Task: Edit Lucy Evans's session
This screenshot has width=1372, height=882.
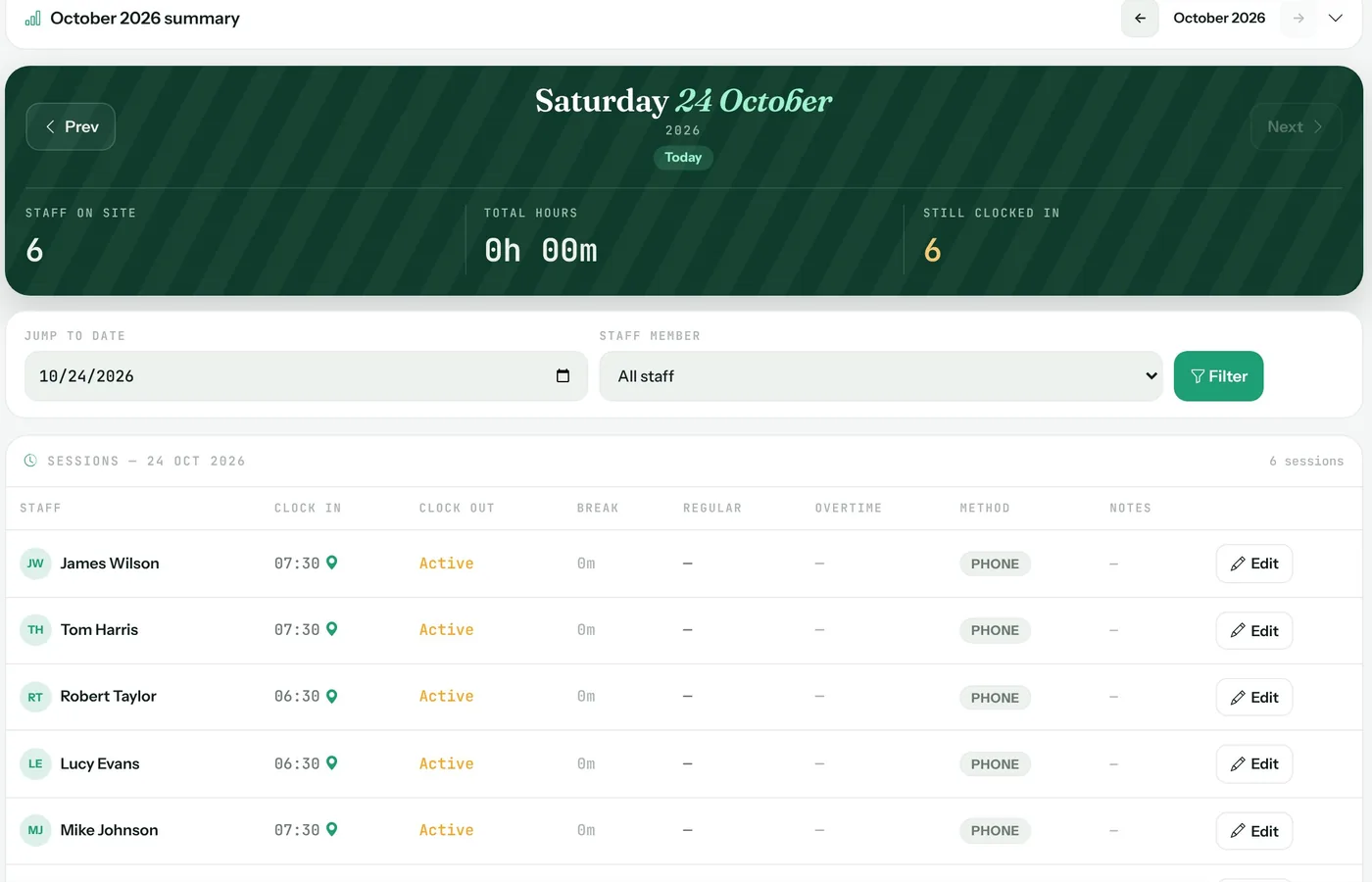Action: [x=1253, y=763]
